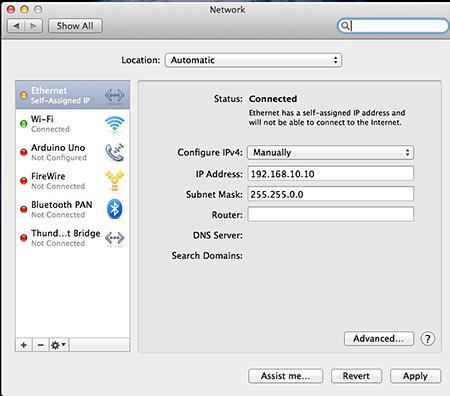The width and height of the screenshot is (450, 396).
Task: Go back with the left arrow button
Action: coord(16,26)
